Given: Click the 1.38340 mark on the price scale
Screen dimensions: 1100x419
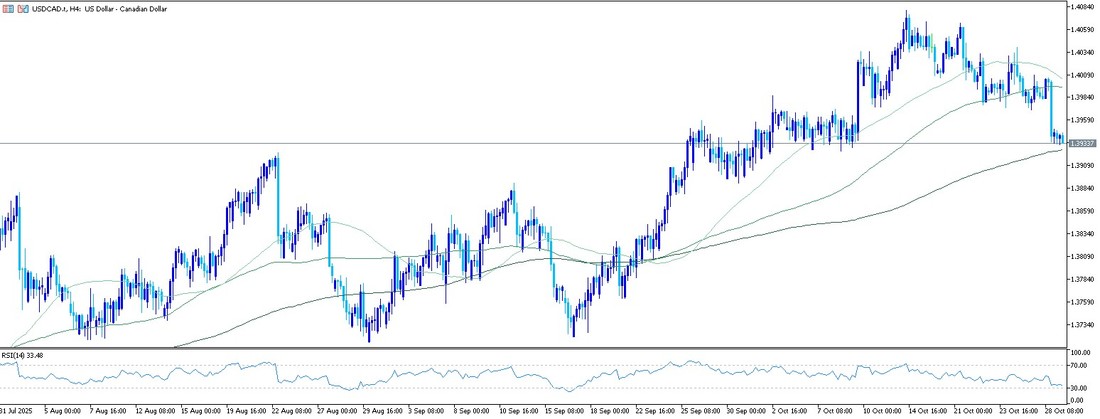Looking at the screenshot, I should point(1080,234).
